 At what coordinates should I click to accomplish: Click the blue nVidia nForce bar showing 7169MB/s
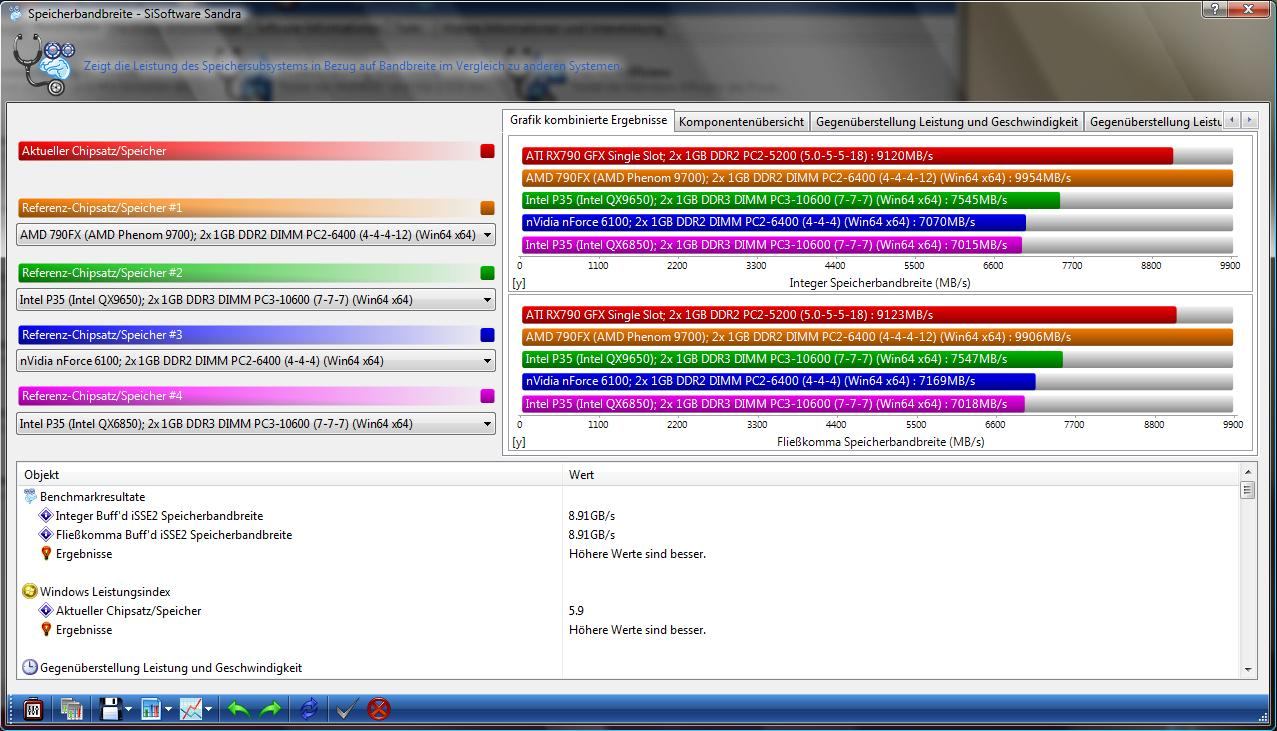pyautogui.click(x=778, y=381)
